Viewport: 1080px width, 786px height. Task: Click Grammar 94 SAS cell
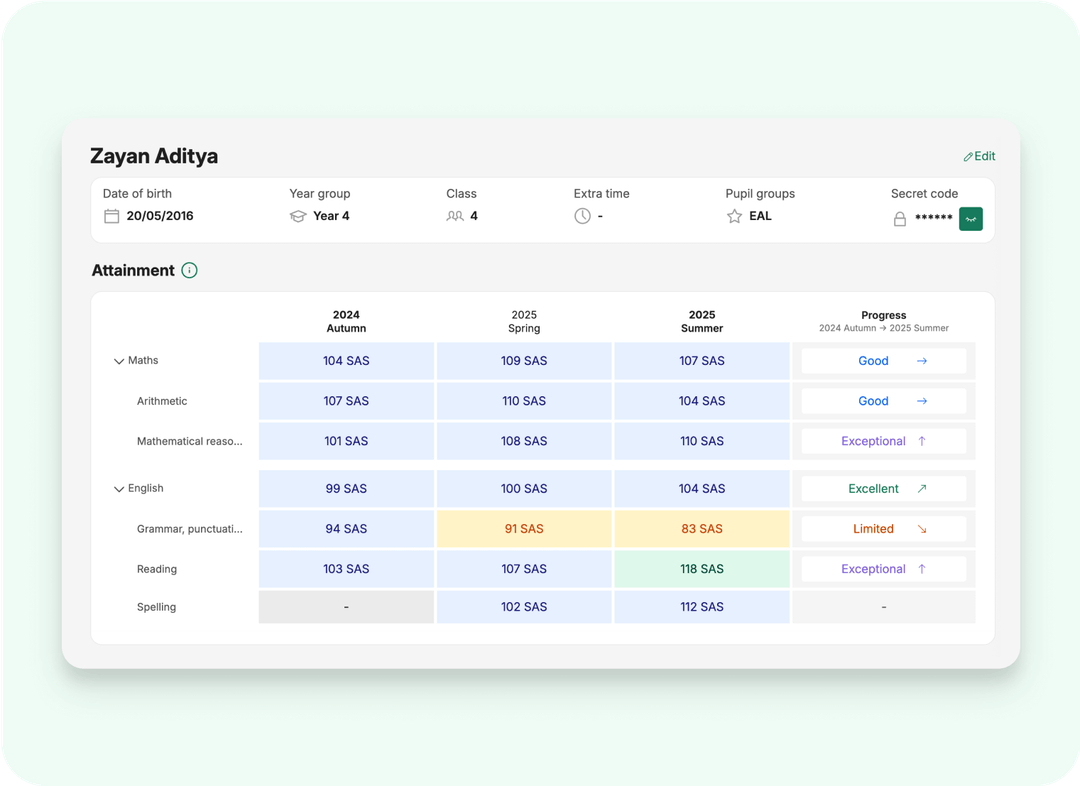[346, 529]
